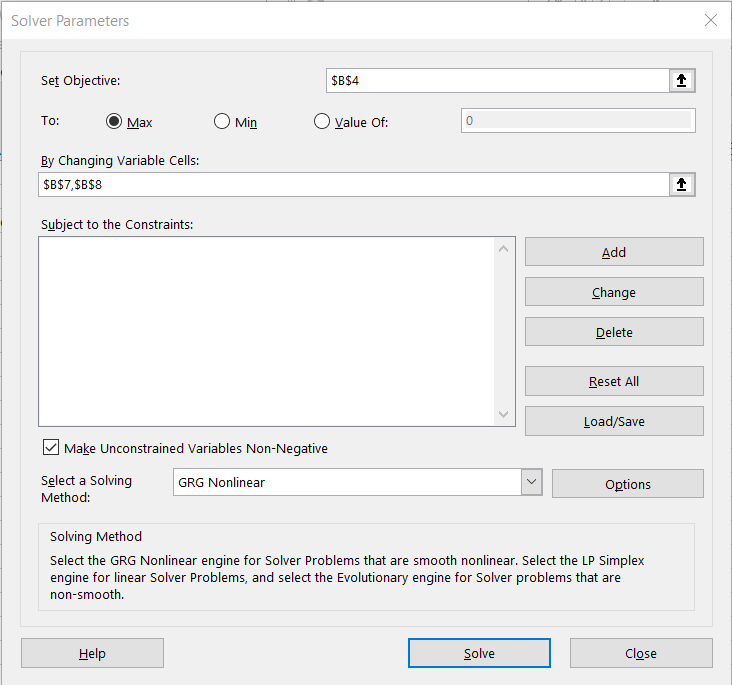Click the Set Objective range selector icon

(681, 81)
